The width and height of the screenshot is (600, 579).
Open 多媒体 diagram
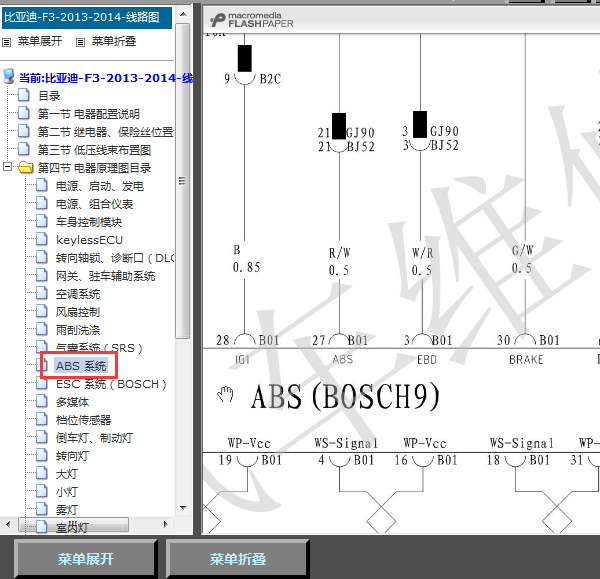pos(72,402)
